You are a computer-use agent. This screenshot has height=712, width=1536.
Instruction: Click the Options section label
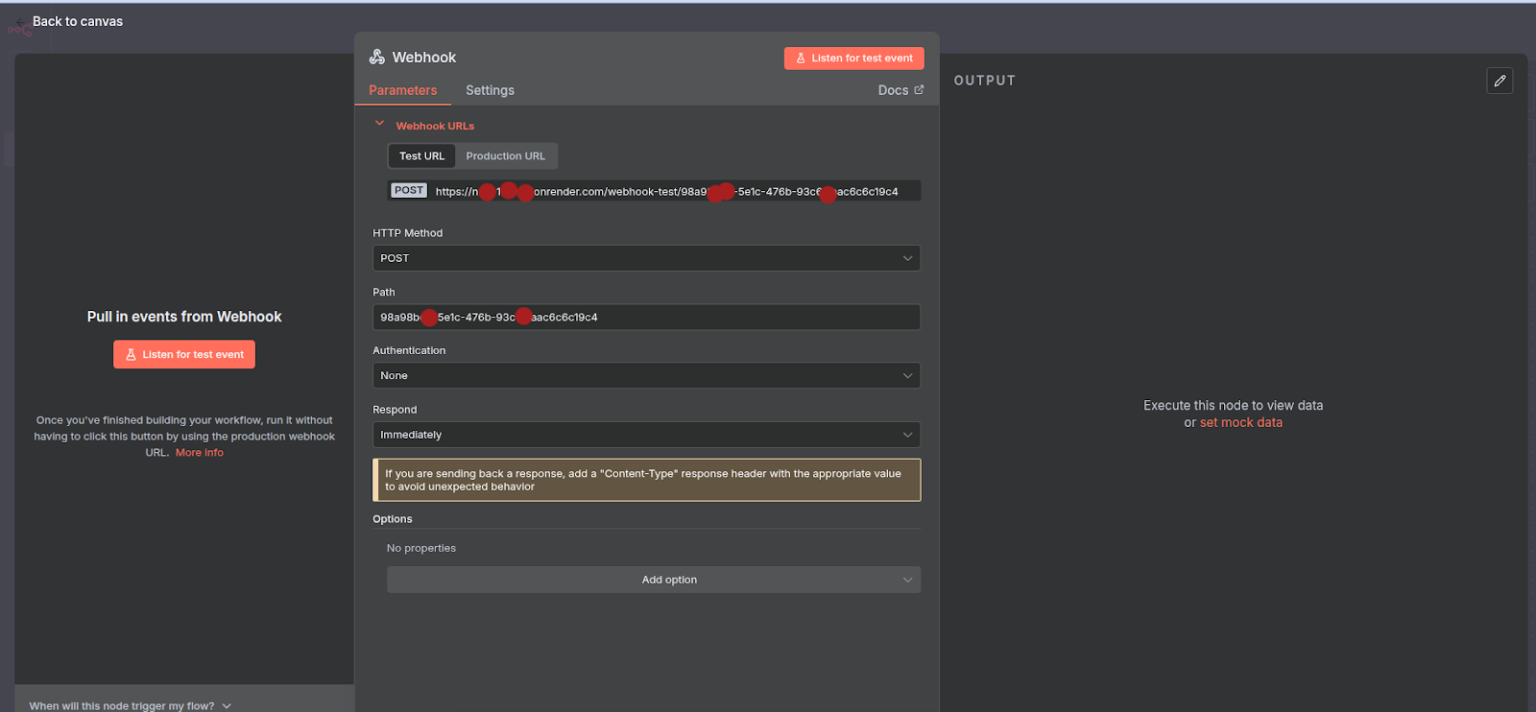coord(393,519)
